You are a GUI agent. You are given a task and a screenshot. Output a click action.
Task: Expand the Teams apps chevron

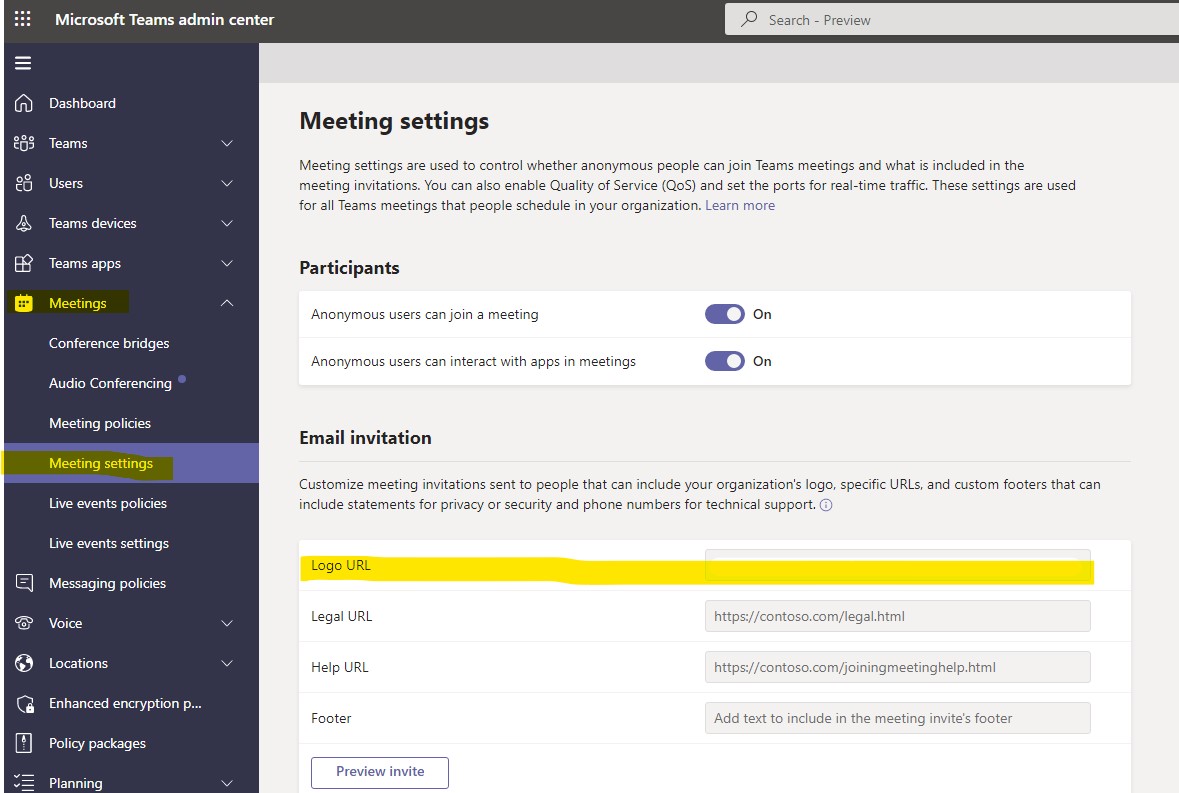pyautogui.click(x=227, y=263)
